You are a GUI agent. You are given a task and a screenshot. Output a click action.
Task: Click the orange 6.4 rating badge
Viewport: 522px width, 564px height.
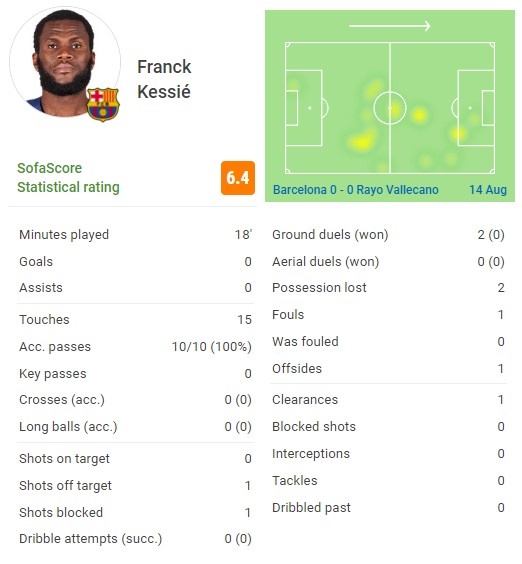(x=238, y=178)
